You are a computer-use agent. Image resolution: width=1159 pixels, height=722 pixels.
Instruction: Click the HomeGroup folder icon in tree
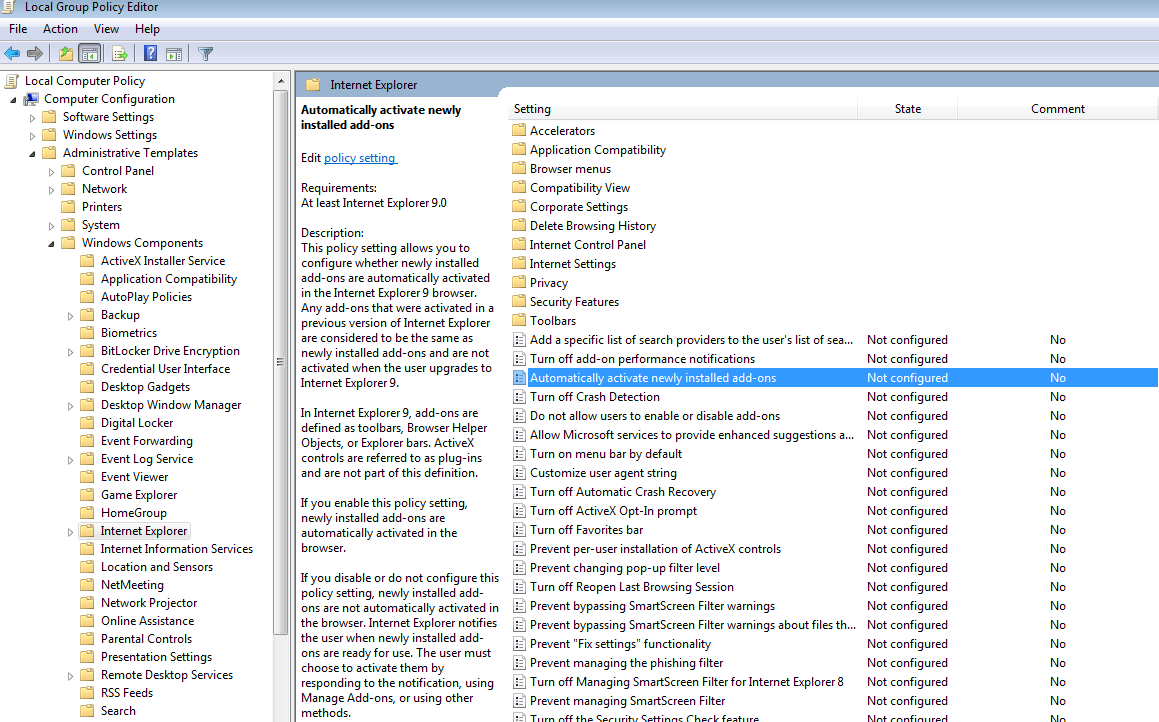(x=87, y=512)
